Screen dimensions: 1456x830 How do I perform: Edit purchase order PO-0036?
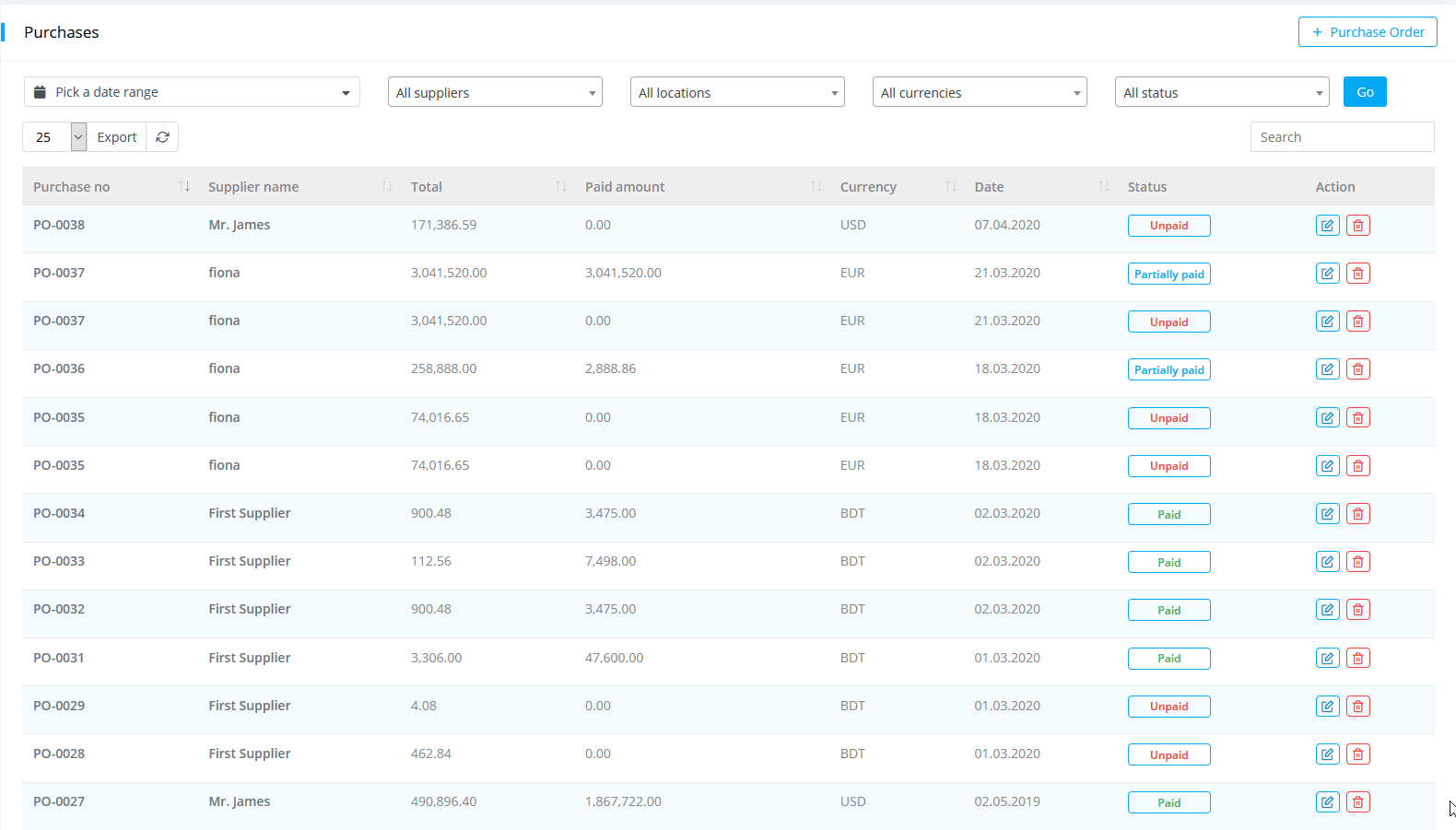(x=1327, y=369)
